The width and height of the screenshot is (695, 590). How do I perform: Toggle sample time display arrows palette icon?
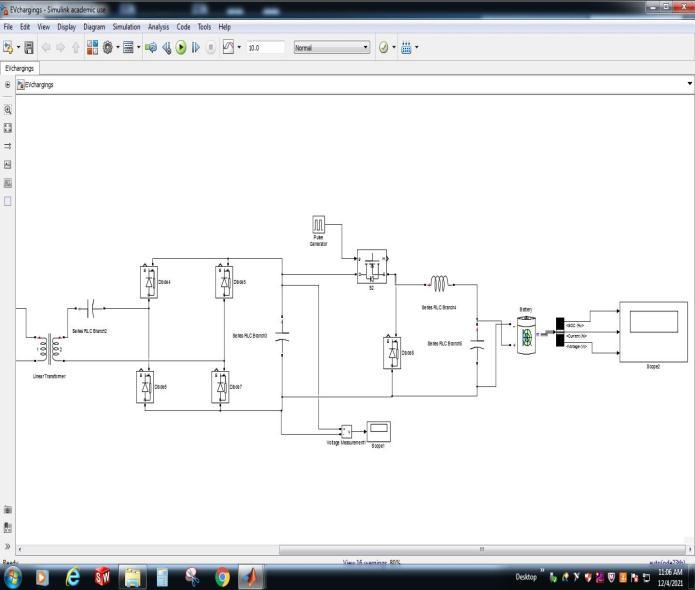click(8, 146)
